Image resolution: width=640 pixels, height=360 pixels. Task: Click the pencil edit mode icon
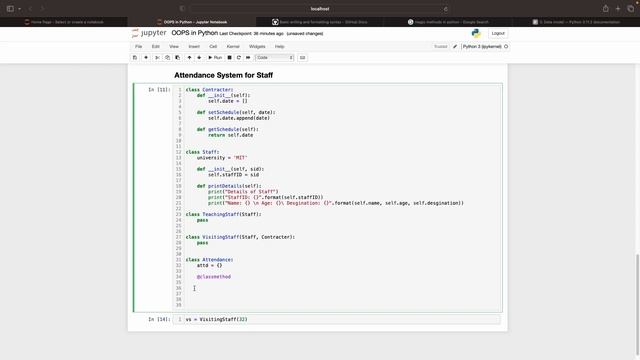[x=455, y=47]
